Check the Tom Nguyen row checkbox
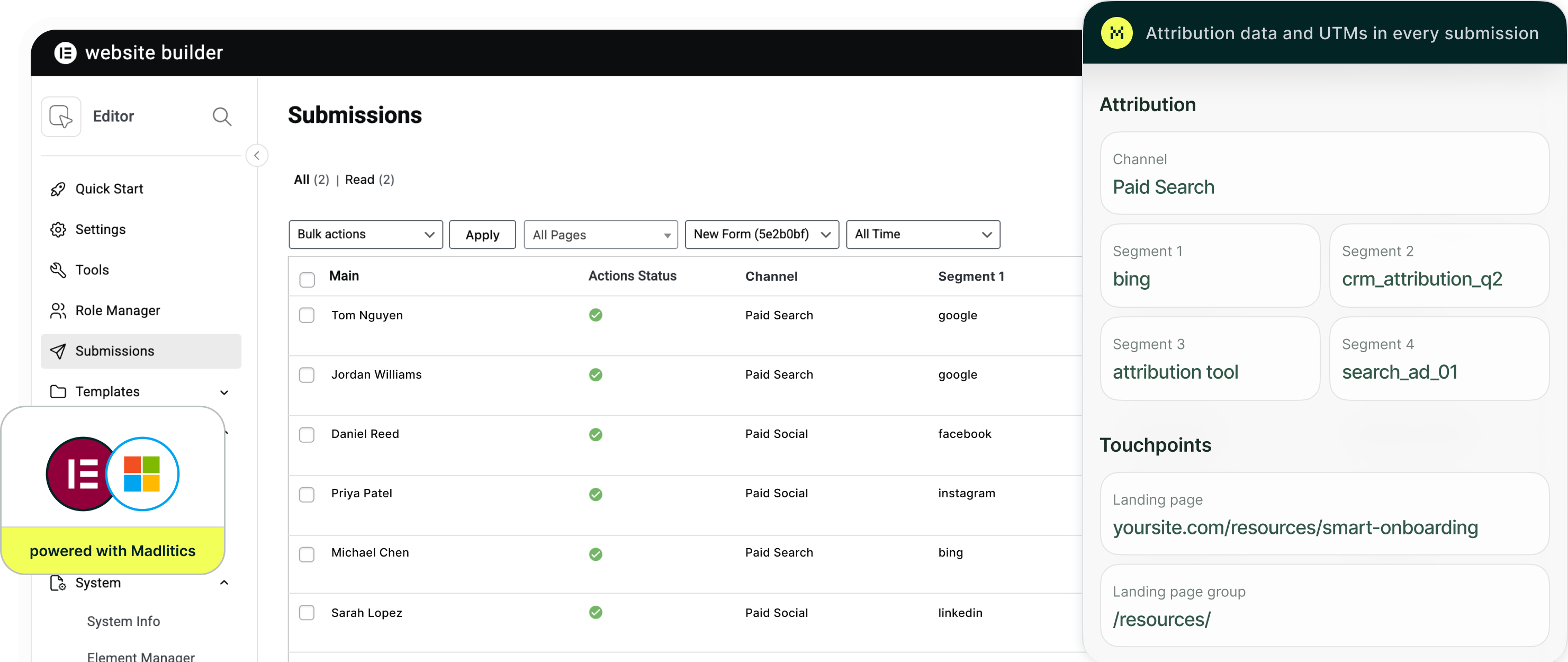The width and height of the screenshot is (1568, 662). [307, 315]
